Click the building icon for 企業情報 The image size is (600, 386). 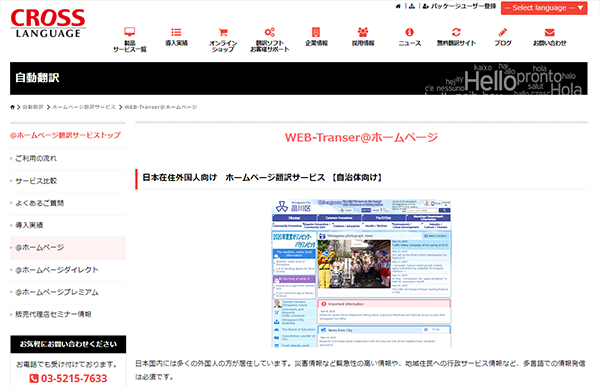(x=316, y=32)
